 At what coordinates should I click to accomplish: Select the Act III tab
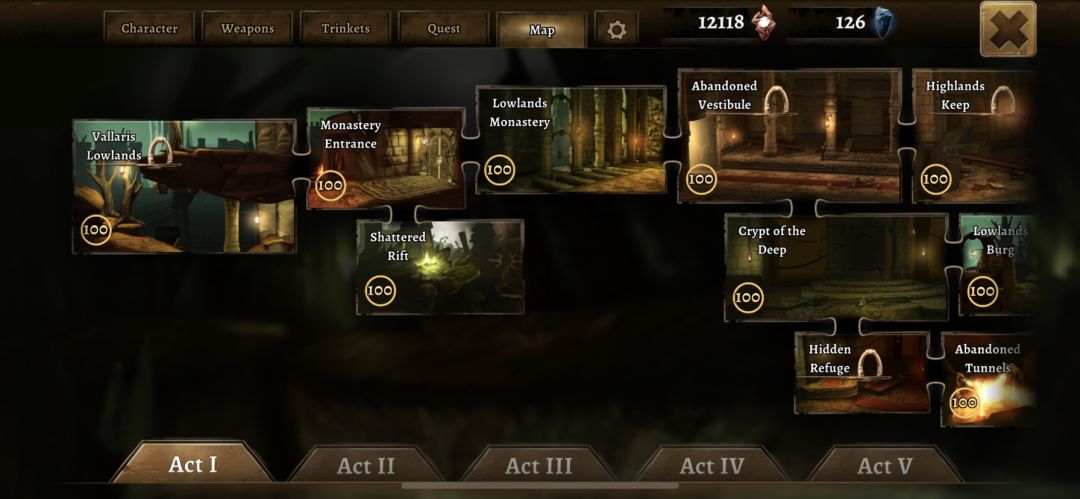[x=539, y=465]
